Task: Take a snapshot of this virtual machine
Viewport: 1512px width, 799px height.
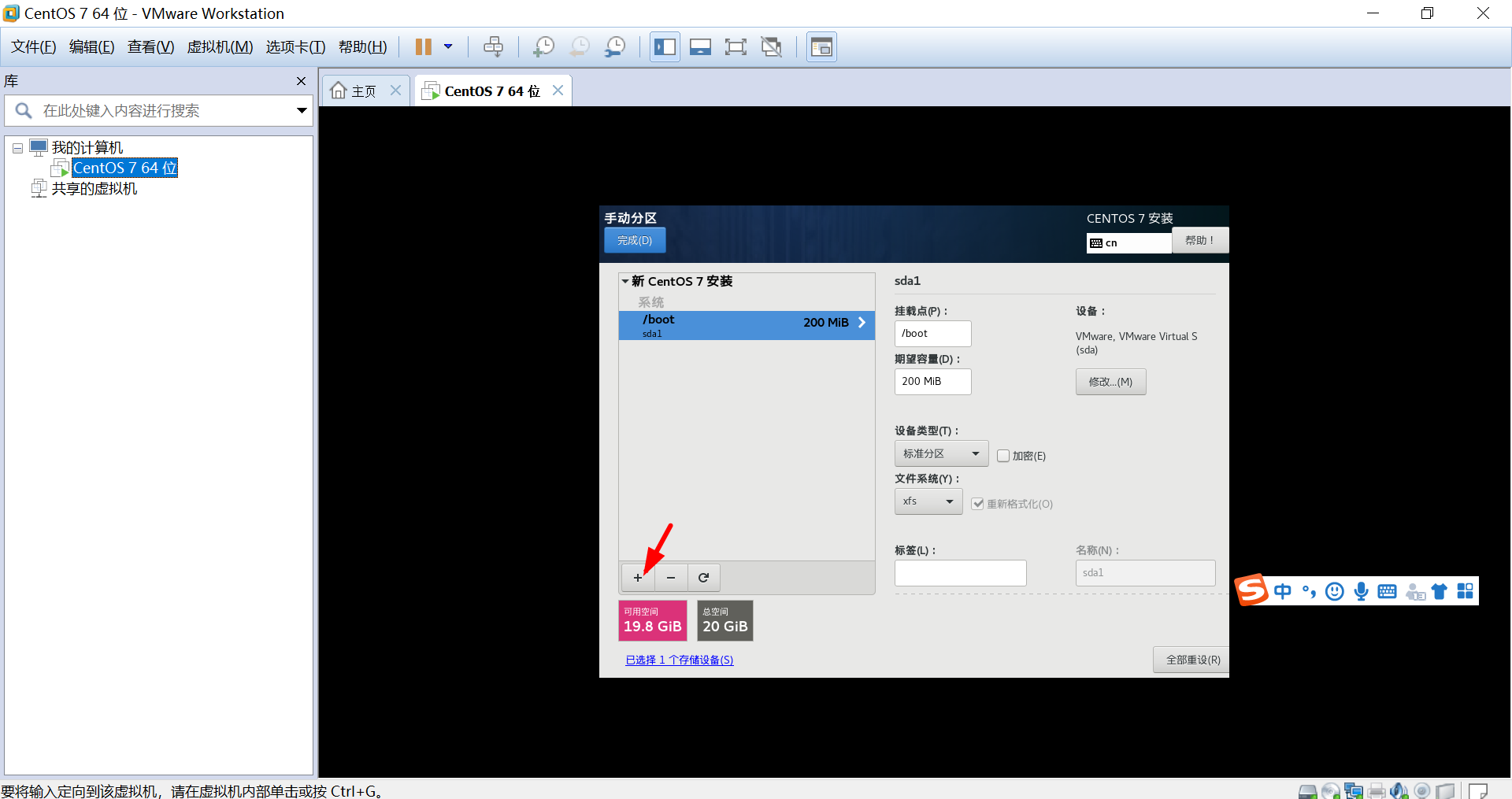Action: pos(543,47)
